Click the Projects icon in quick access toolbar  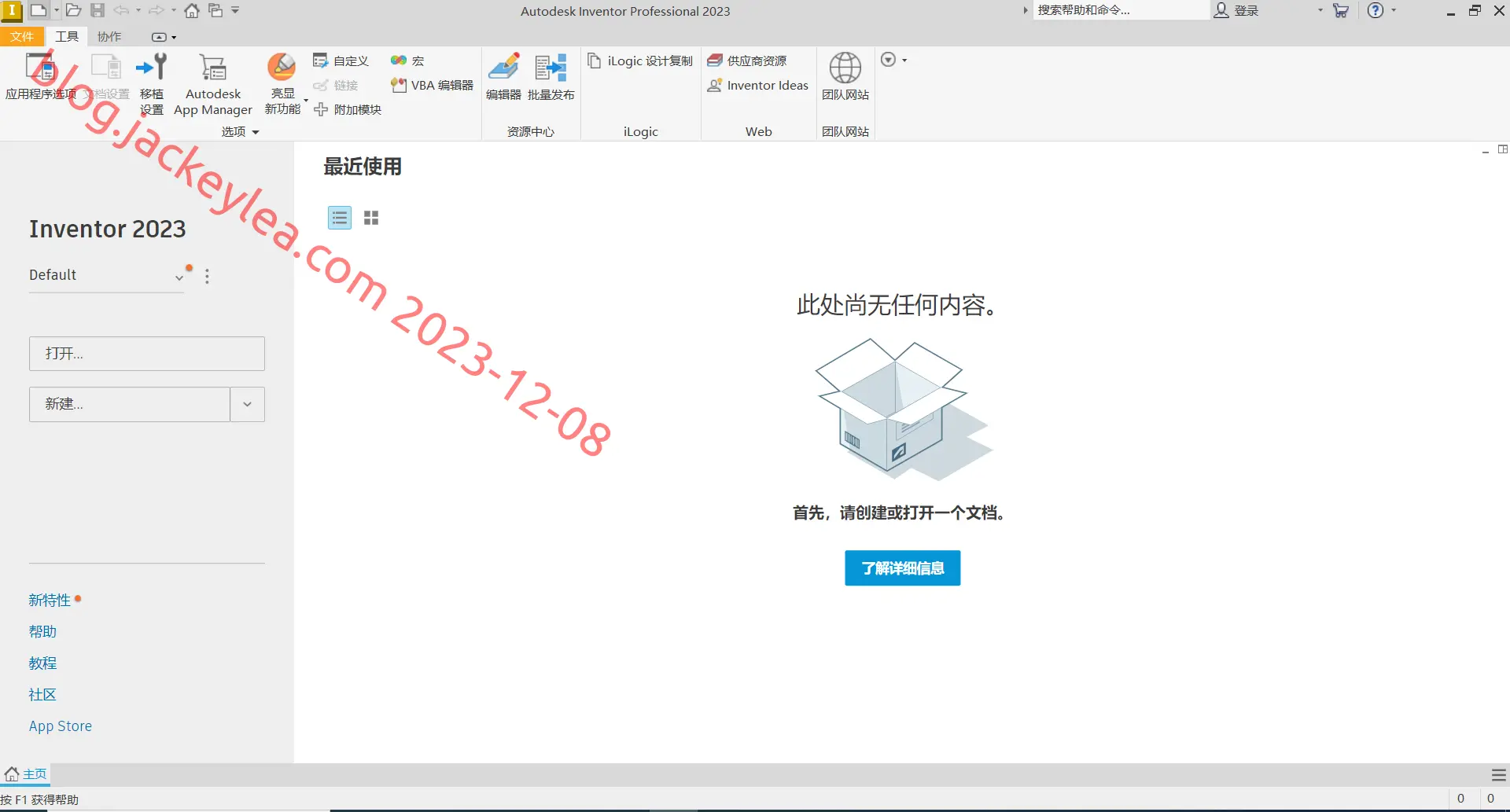point(215,10)
